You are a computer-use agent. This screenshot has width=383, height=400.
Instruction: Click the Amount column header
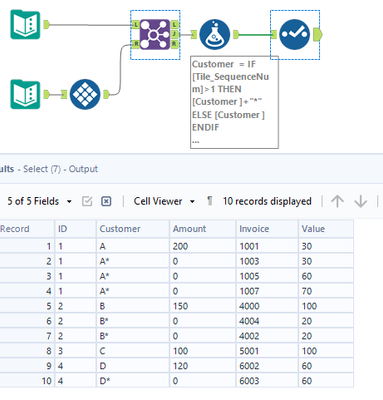click(203, 229)
